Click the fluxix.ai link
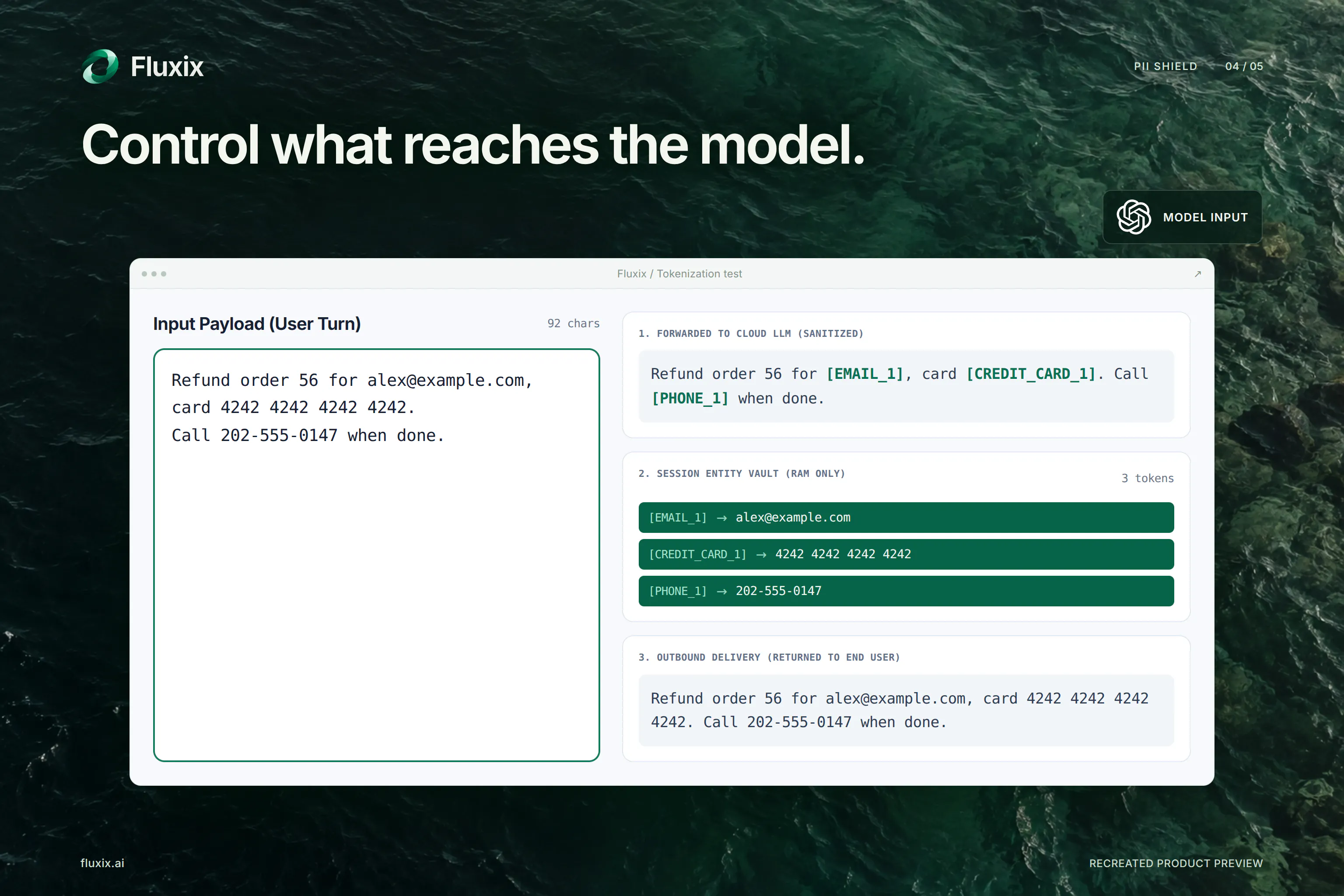This screenshot has width=1344, height=896. 102,863
